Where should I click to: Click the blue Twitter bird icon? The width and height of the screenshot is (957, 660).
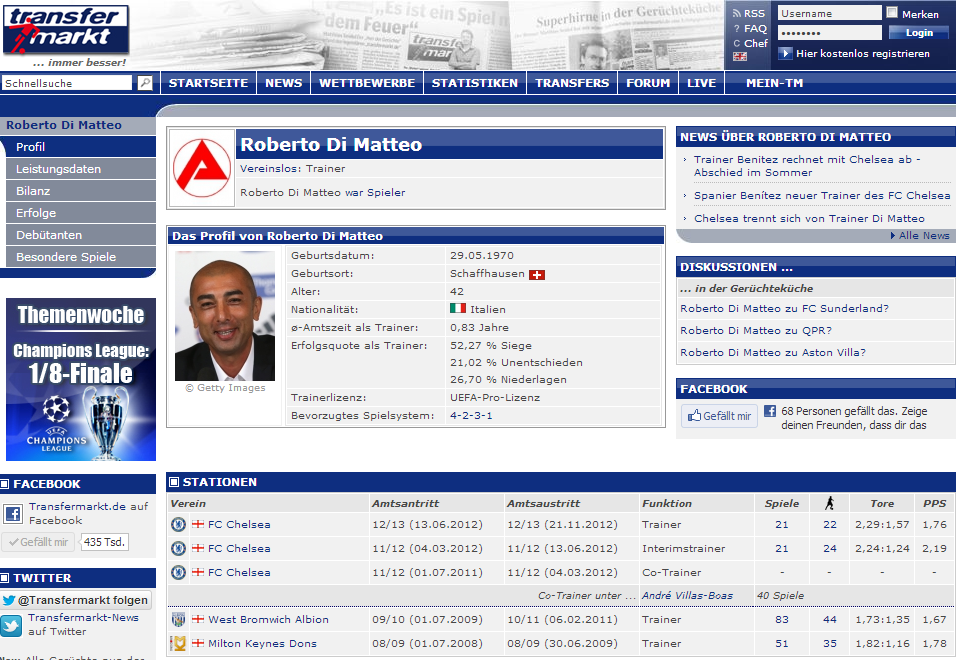[x=11, y=626]
